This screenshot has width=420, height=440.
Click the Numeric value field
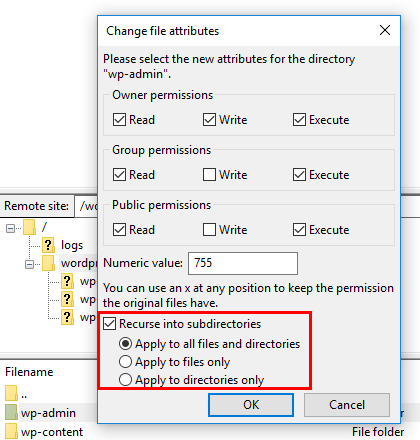[243, 263]
